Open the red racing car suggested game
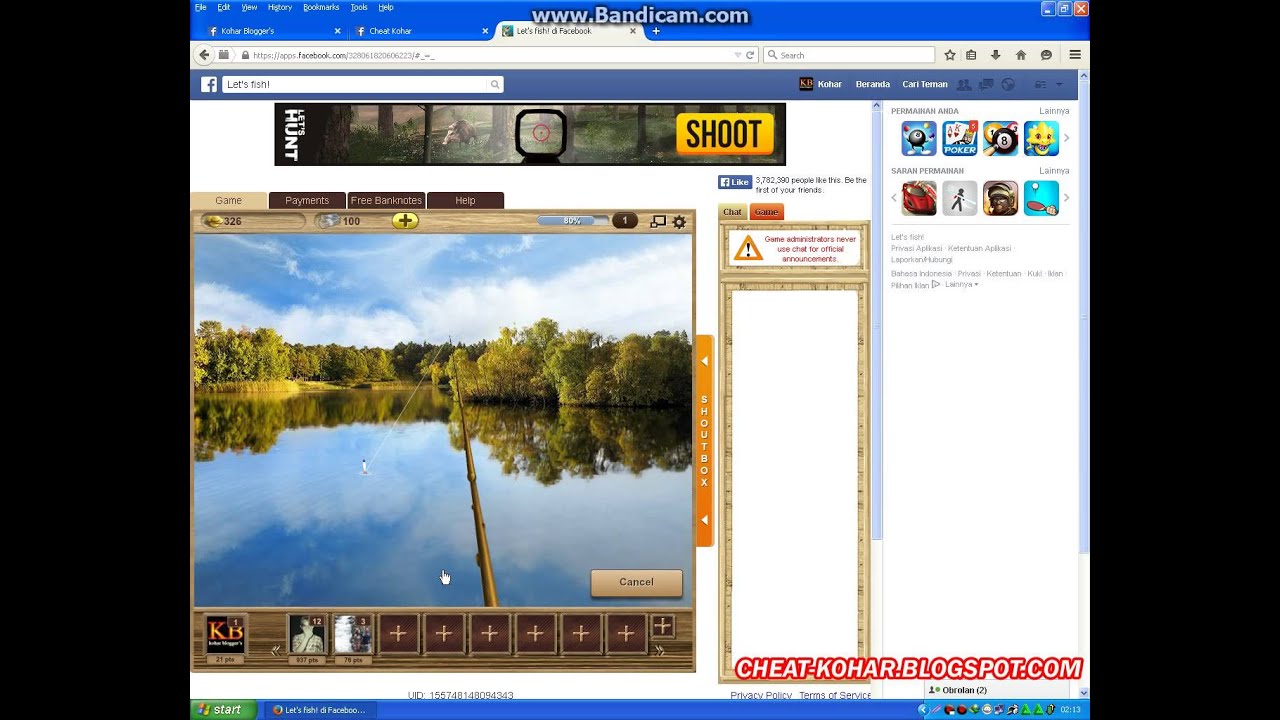 pos(919,198)
